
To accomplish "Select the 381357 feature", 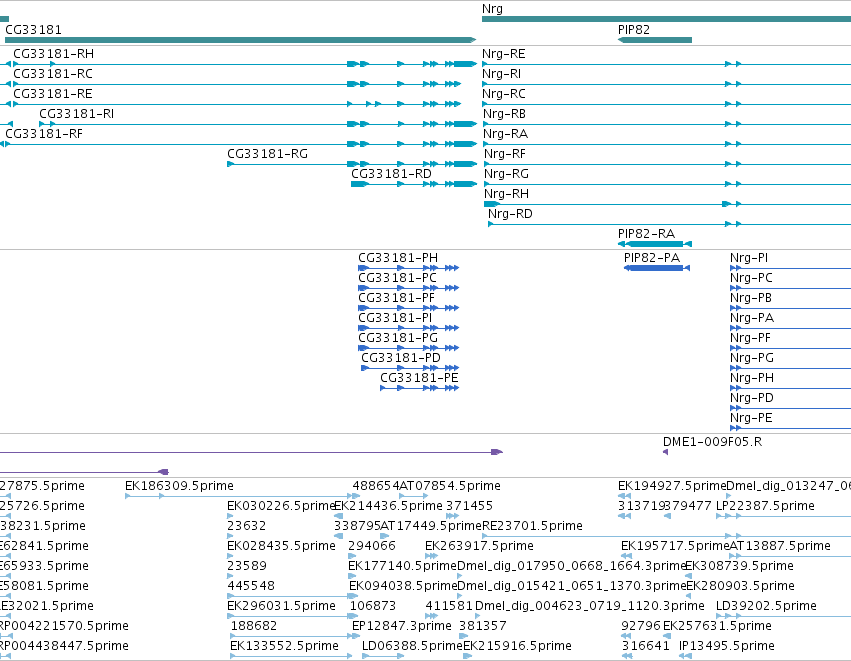I will pyautogui.click(x=482, y=626).
